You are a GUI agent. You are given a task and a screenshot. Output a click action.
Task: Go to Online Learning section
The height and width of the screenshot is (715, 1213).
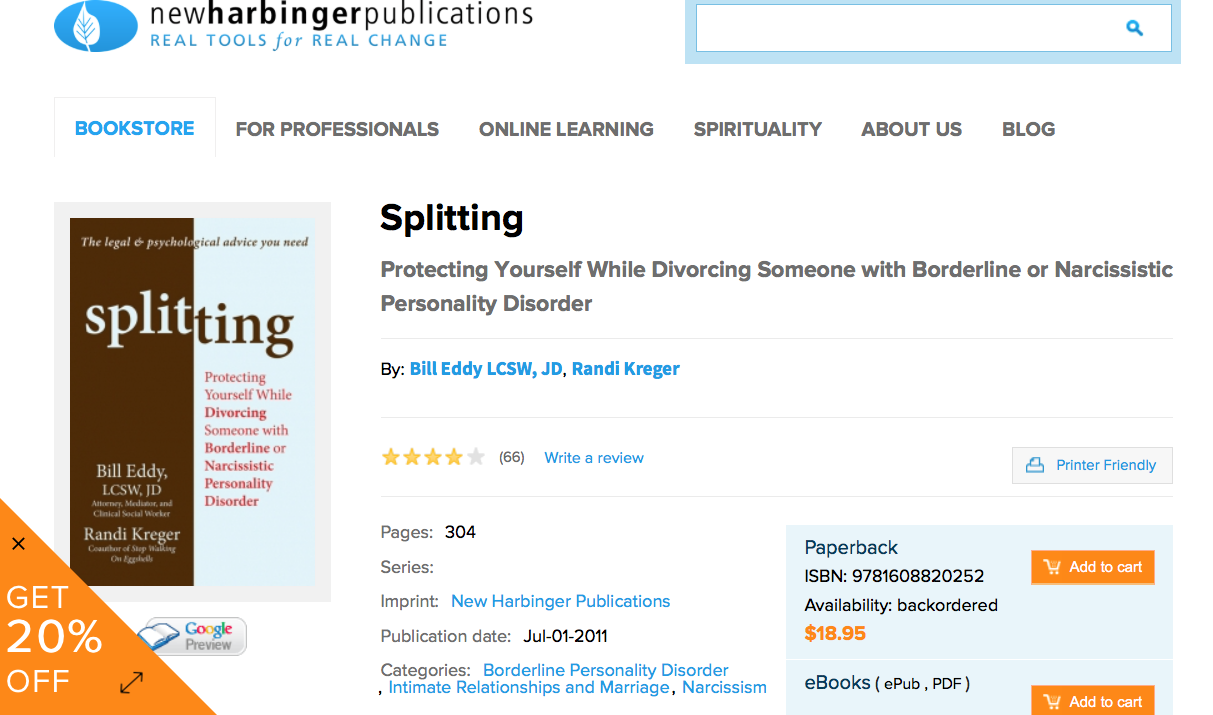click(566, 129)
